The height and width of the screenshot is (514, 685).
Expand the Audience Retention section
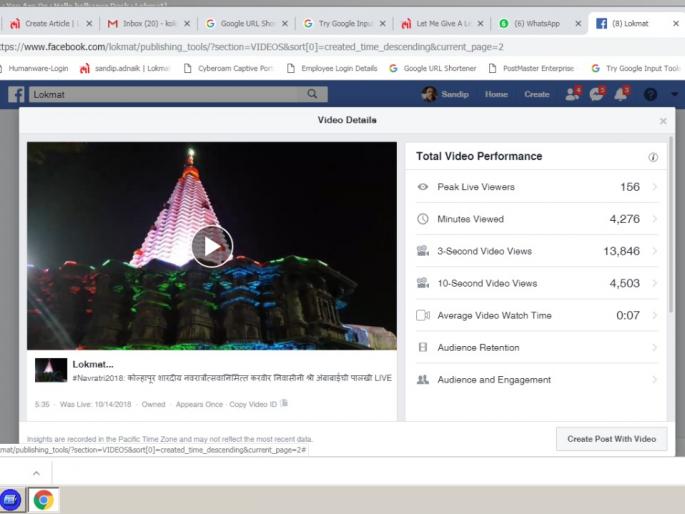[x=654, y=348]
